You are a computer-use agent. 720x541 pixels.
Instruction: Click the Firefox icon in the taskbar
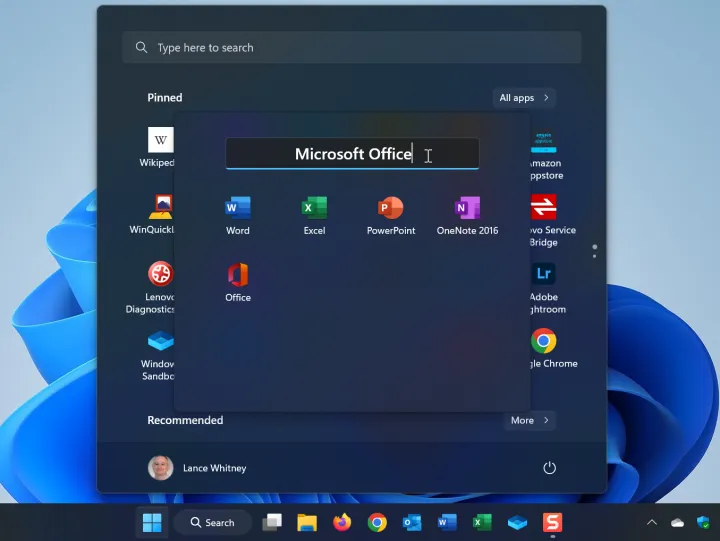pyautogui.click(x=342, y=522)
